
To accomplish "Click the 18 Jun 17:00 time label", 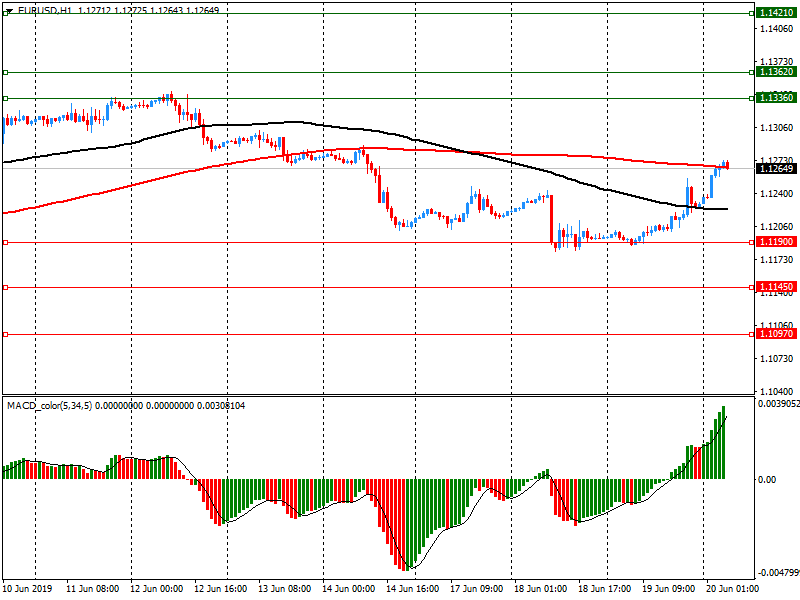I will coord(605,588).
